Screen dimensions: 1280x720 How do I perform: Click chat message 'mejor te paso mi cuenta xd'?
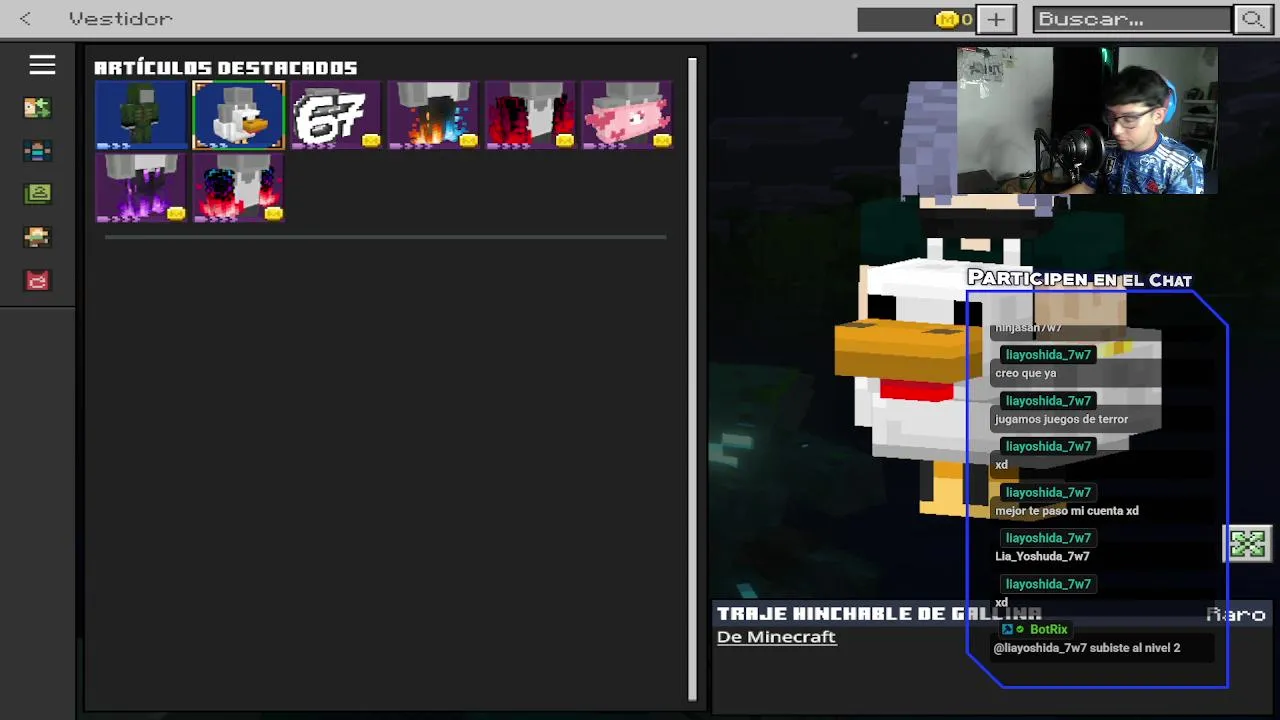(1067, 511)
